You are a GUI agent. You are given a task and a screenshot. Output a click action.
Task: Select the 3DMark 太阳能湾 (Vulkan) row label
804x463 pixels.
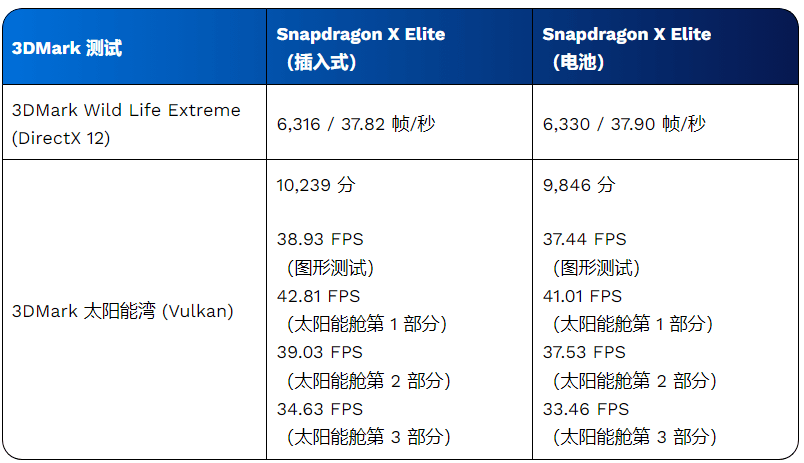tap(122, 310)
